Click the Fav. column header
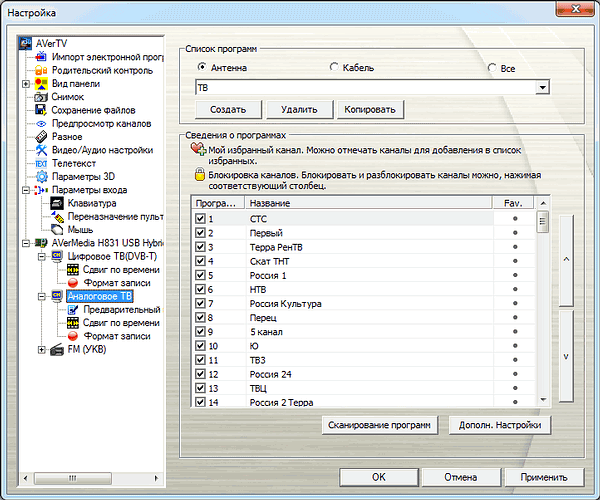 [513, 203]
